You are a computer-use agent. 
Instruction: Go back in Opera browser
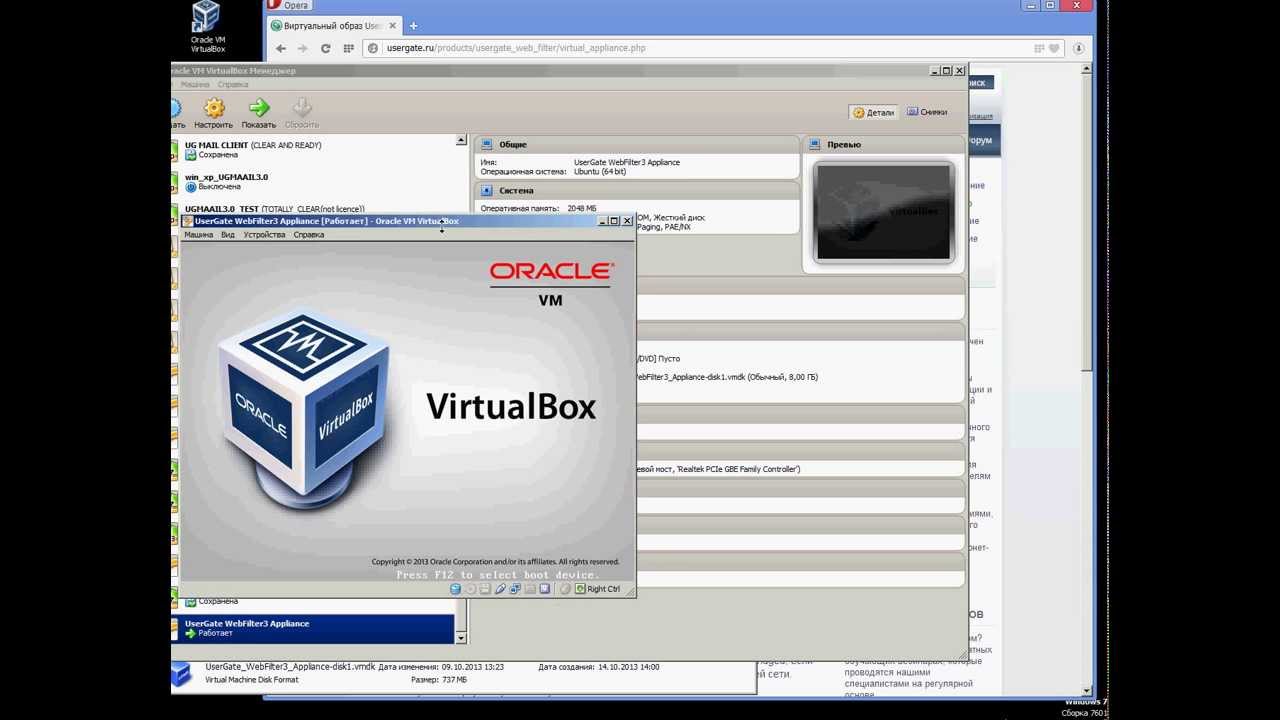click(x=281, y=48)
